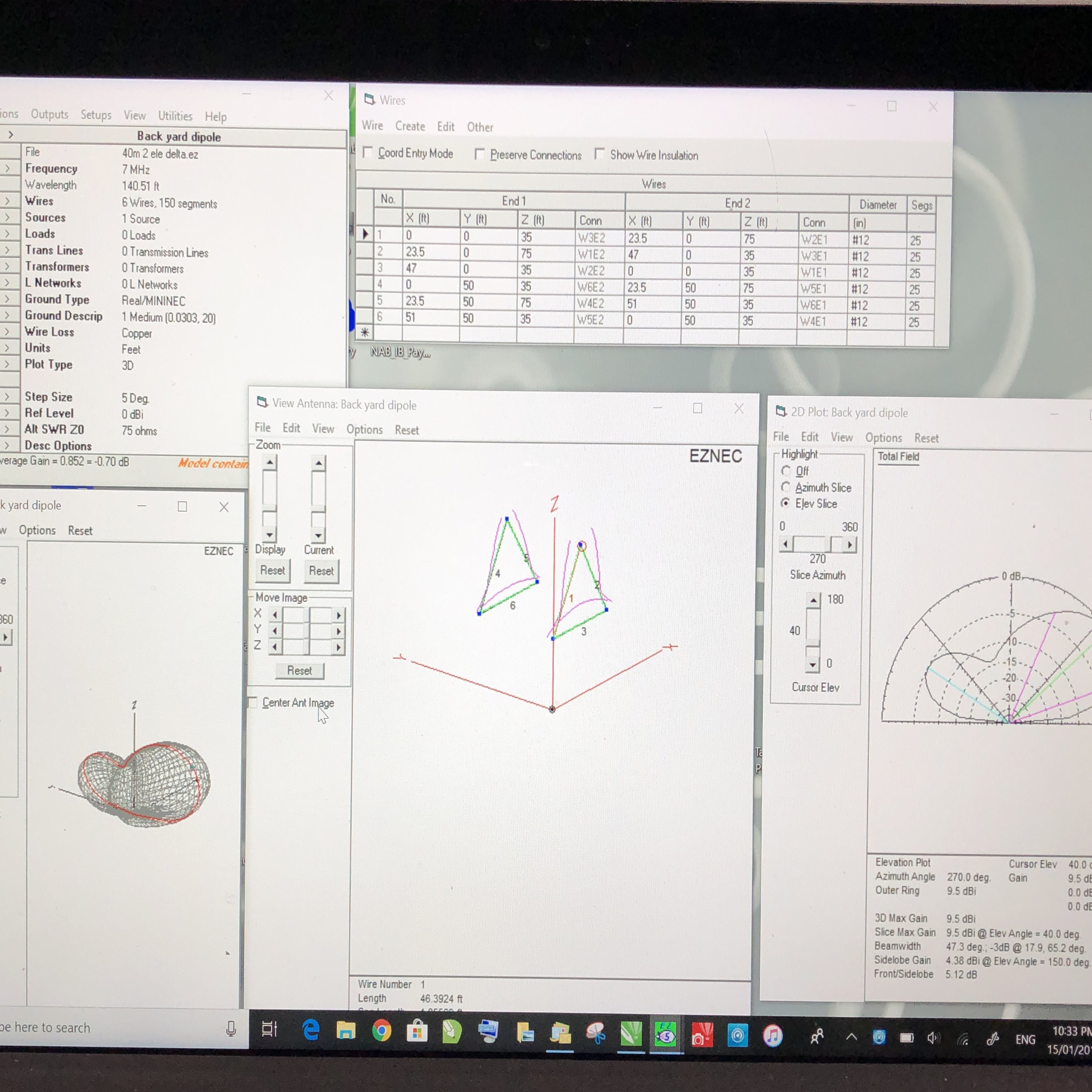
Task: Click Cursor Elev up arrow
Action: (x=813, y=600)
